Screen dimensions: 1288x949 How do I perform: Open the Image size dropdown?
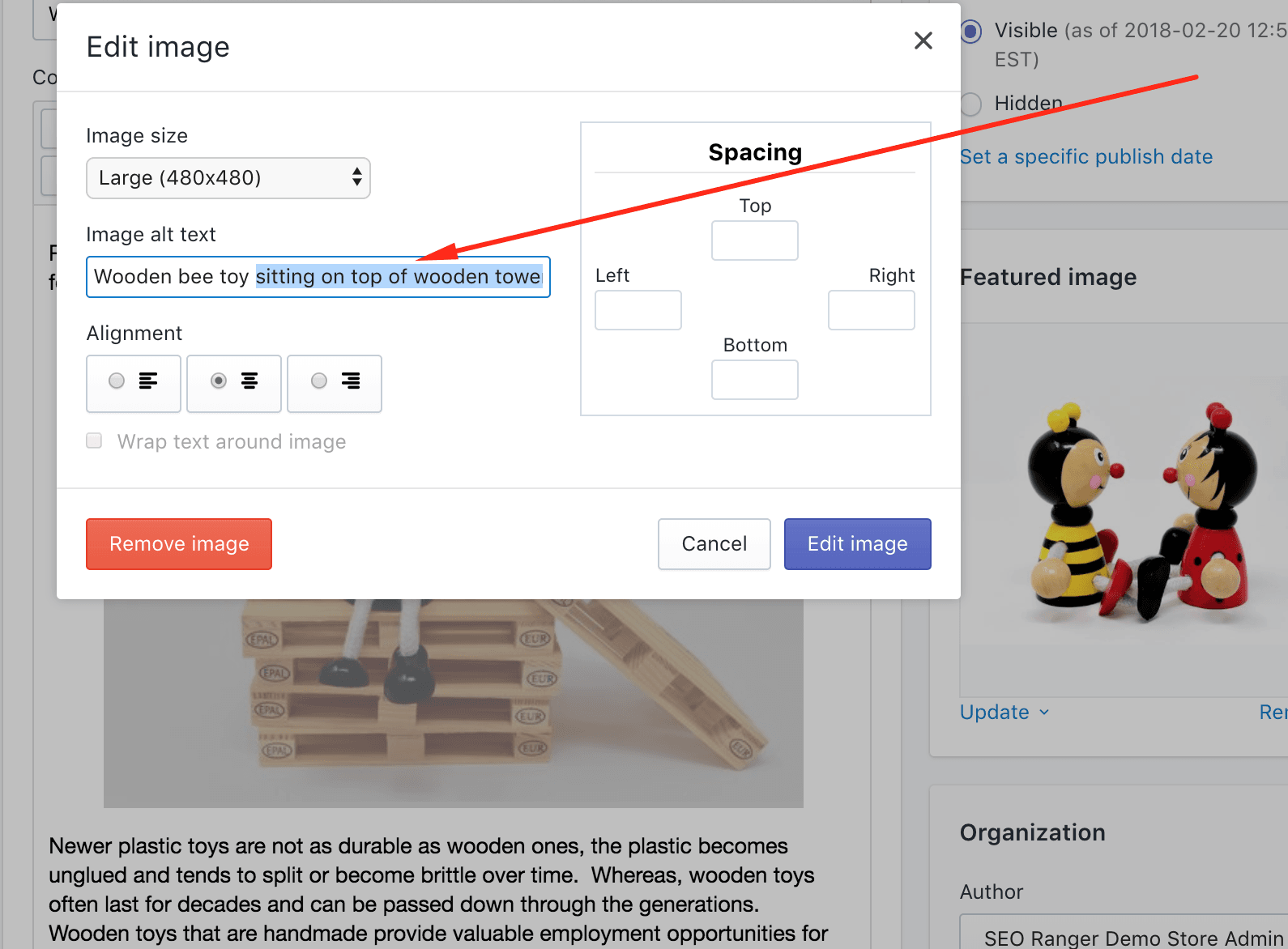pyautogui.click(x=228, y=178)
